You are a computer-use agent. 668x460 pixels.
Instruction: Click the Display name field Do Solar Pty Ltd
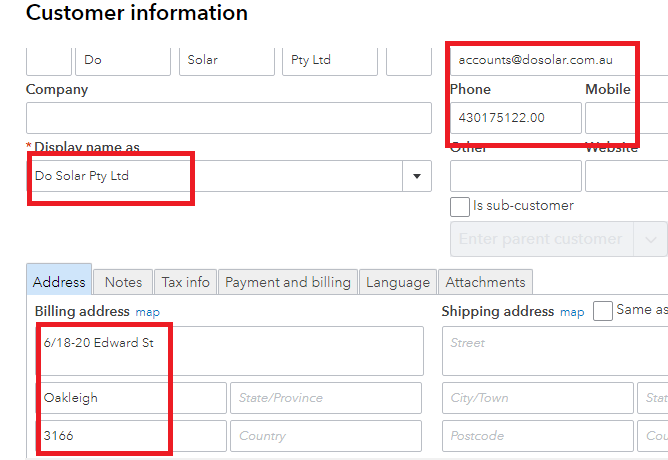coord(214,176)
